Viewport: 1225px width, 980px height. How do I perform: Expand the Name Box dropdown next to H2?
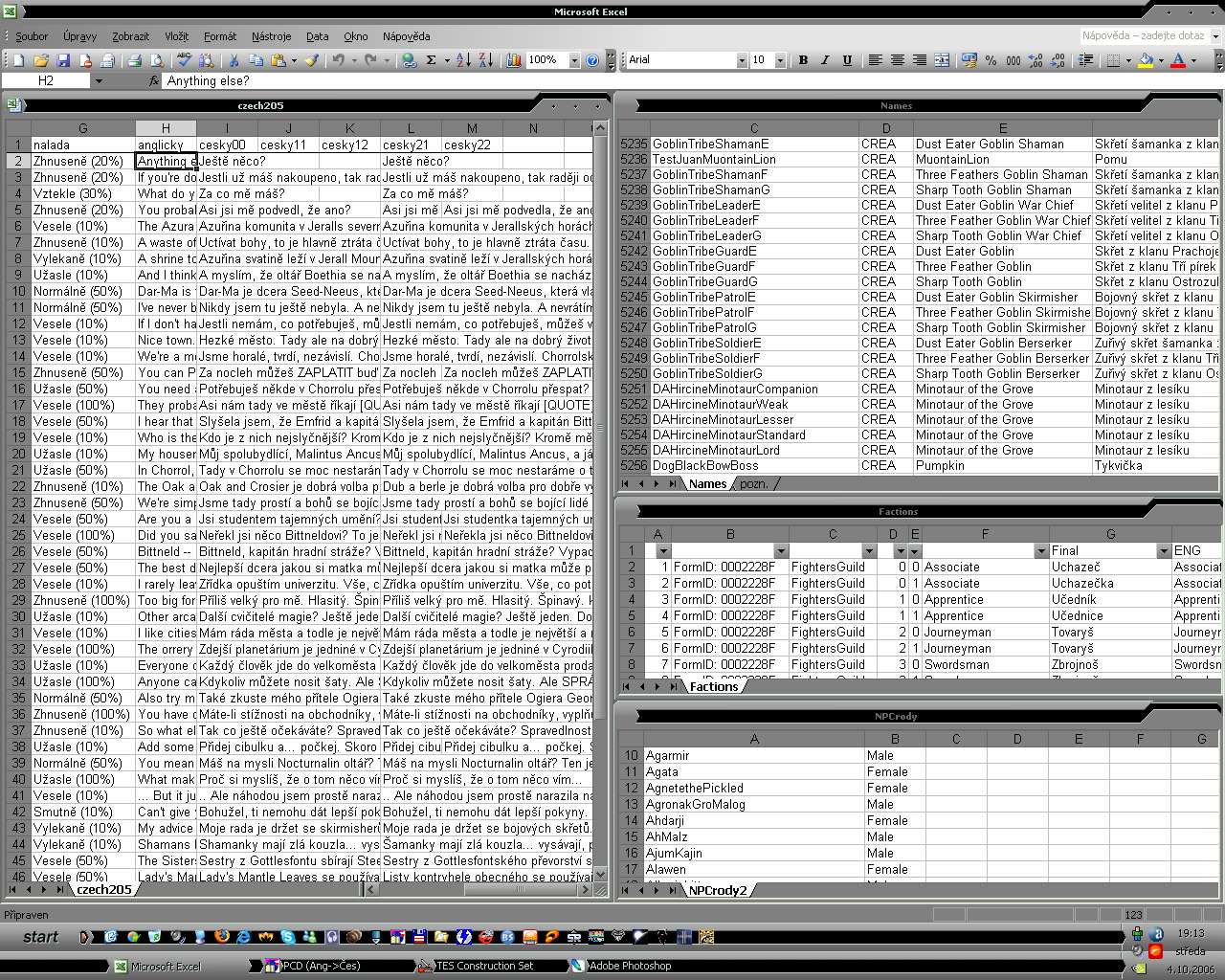[98, 81]
